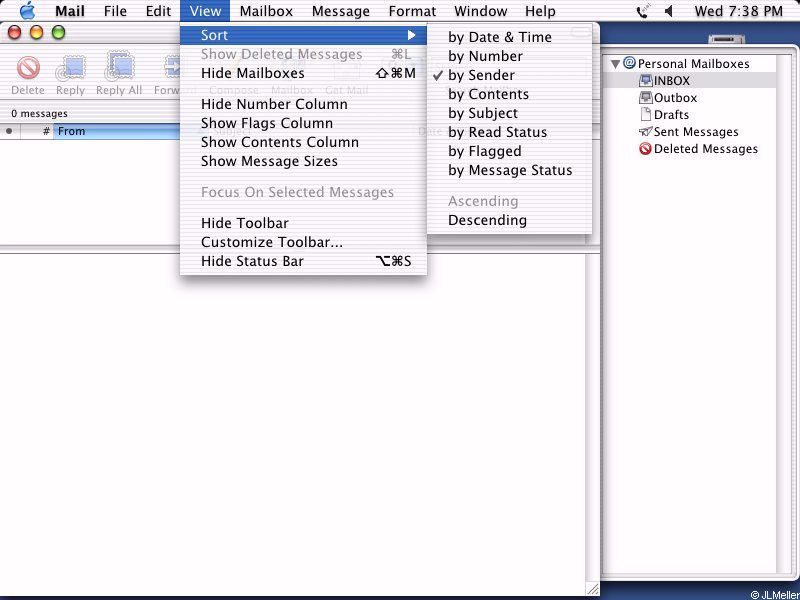Click the # number column header
The width and height of the screenshot is (800, 600).
pyautogui.click(x=37, y=131)
